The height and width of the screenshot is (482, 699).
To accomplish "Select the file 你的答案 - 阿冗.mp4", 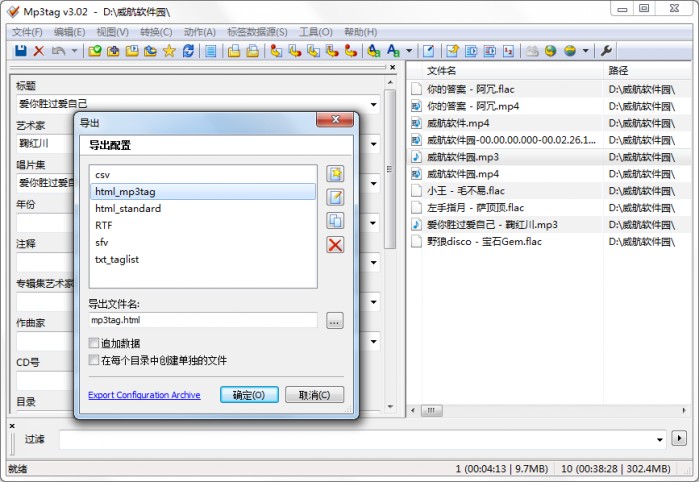I will pyautogui.click(x=473, y=106).
